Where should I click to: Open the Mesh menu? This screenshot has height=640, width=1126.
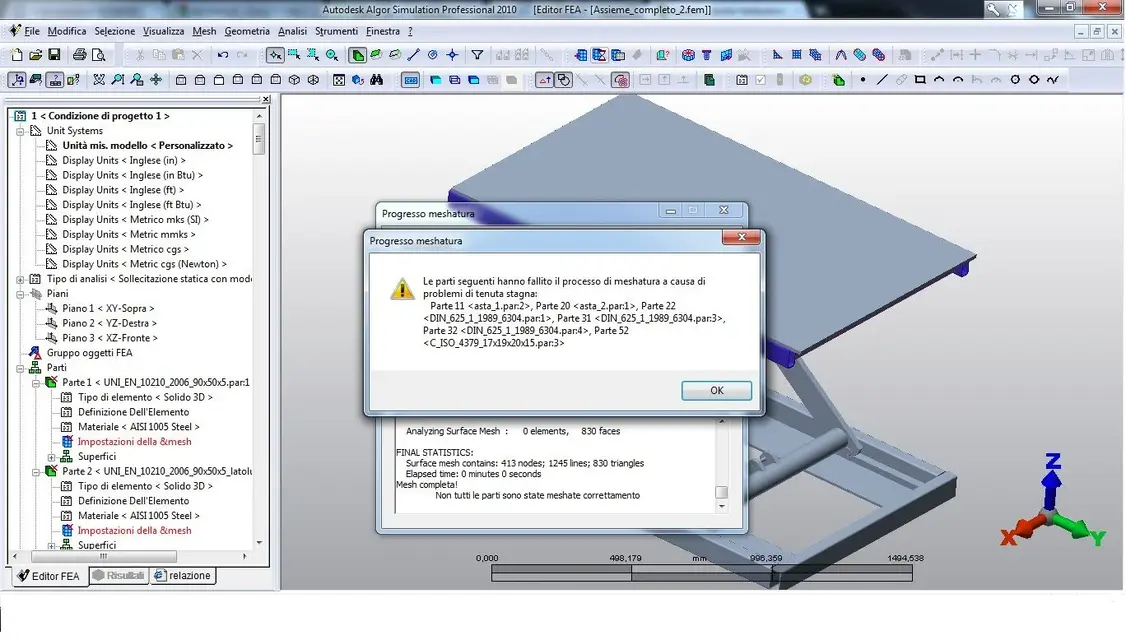(204, 31)
